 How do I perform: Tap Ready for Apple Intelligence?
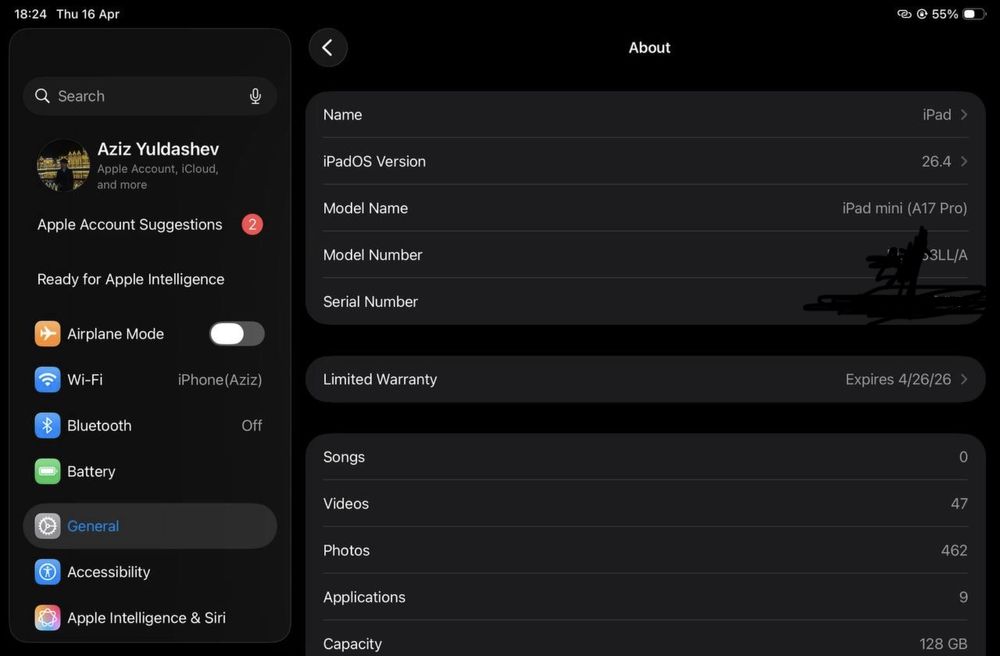coord(131,279)
